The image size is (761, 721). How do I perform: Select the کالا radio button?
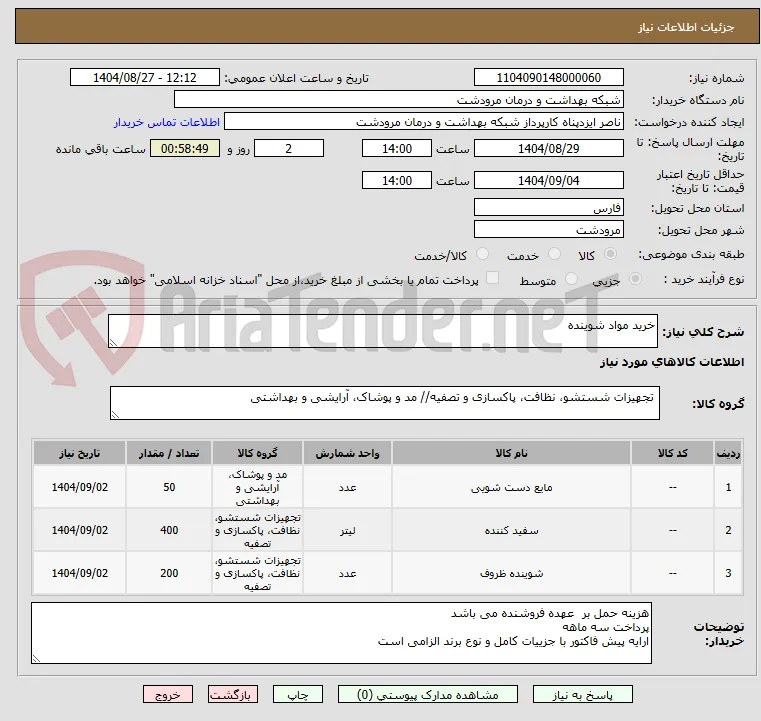tap(611, 254)
